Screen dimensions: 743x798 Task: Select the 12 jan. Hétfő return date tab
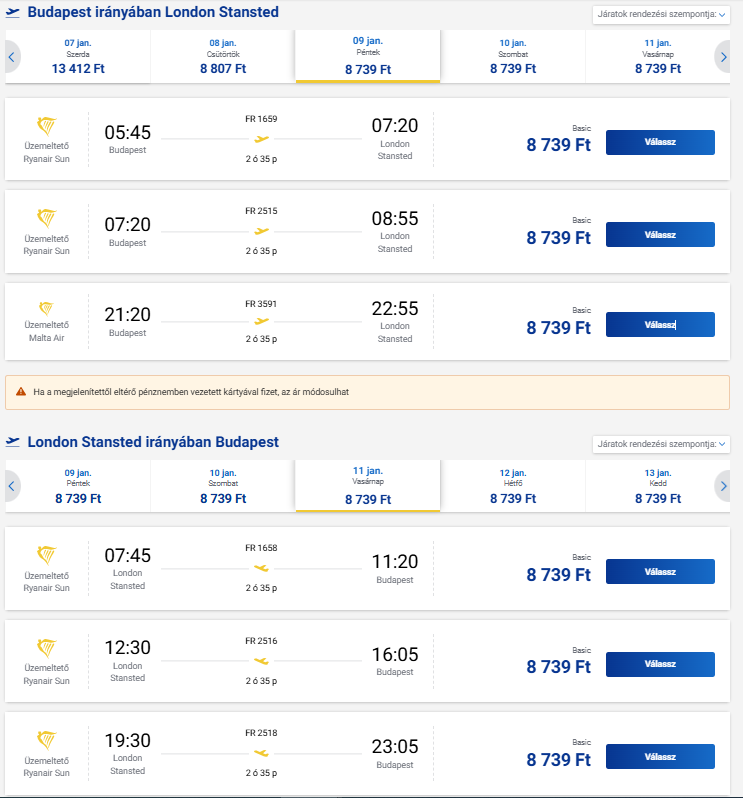pyautogui.click(x=513, y=486)
